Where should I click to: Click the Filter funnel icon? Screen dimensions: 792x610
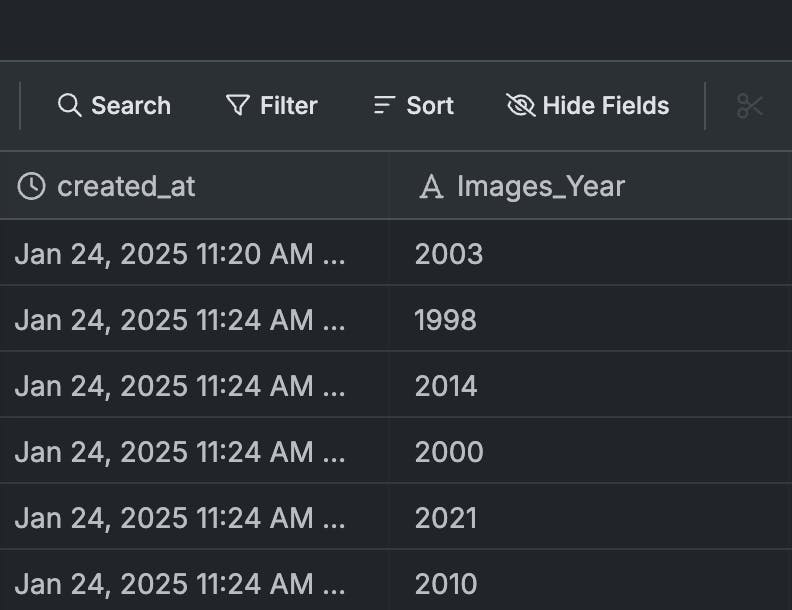(237, 105)
